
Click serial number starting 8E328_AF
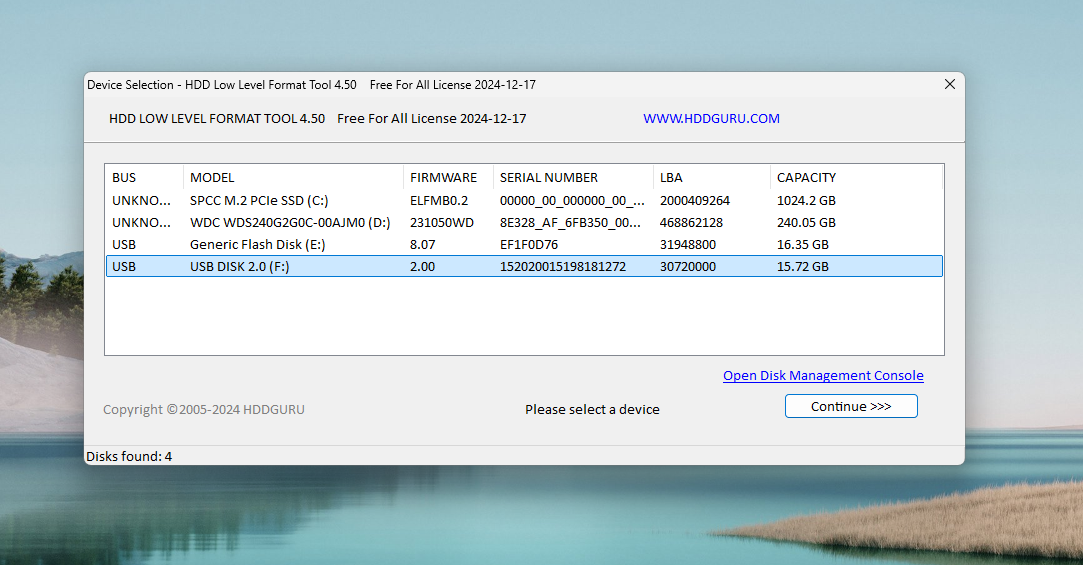(x=571, y=222)
